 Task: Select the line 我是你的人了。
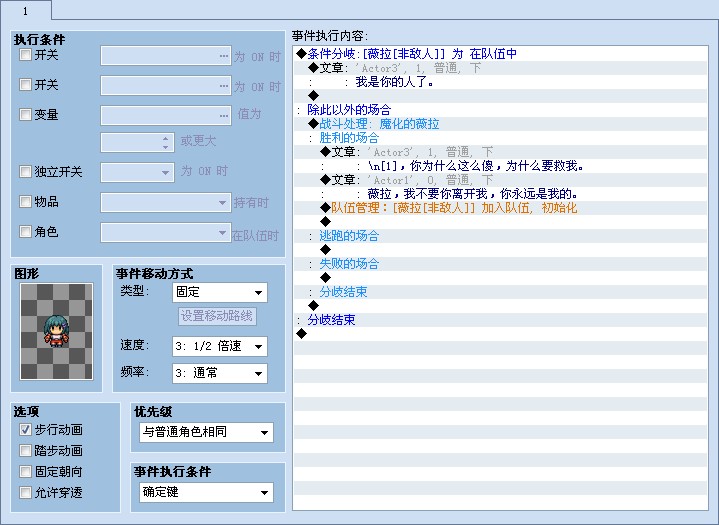[500, 82]
